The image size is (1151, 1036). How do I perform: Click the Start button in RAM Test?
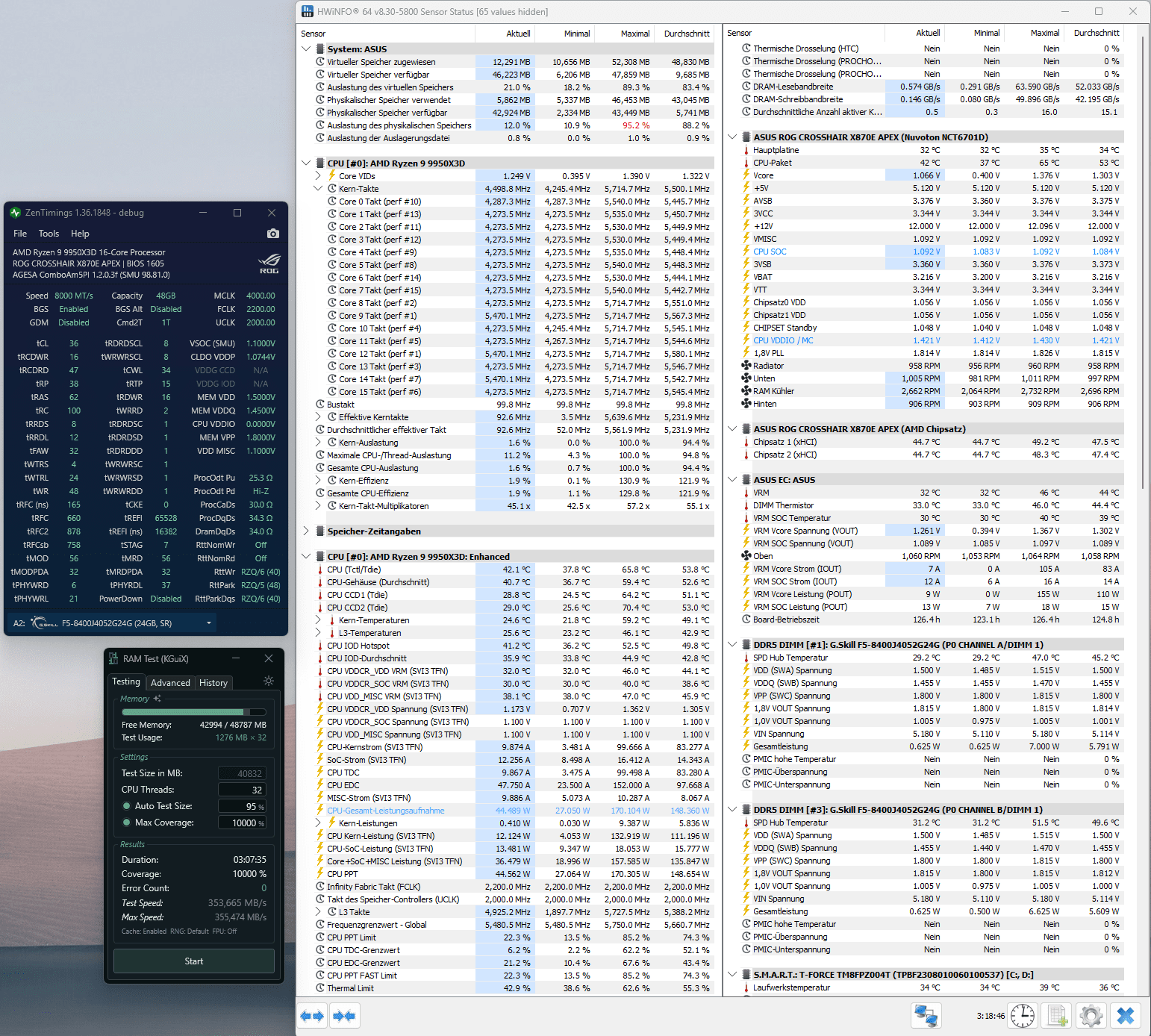coord(194,961)
